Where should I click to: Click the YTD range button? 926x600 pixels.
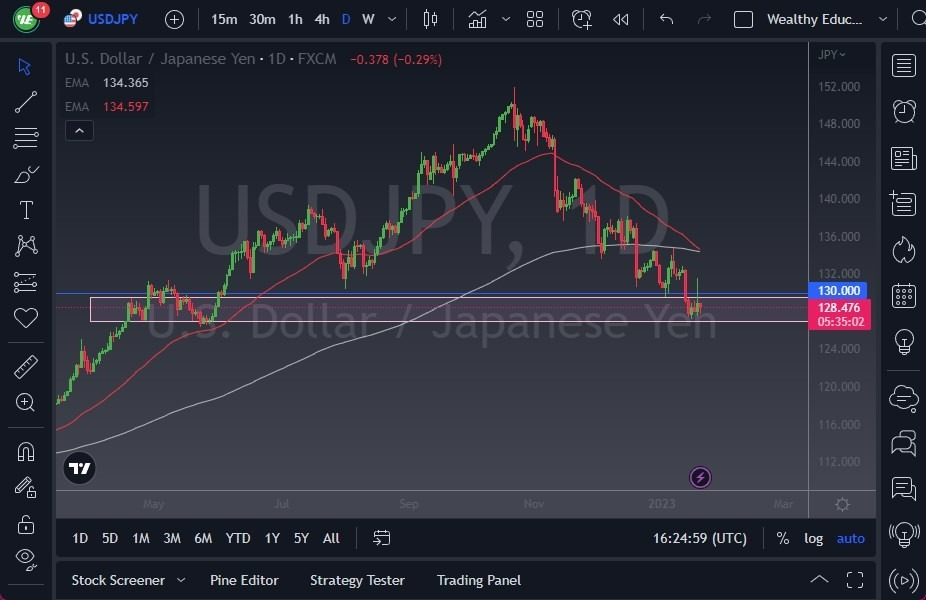[237, 538]
